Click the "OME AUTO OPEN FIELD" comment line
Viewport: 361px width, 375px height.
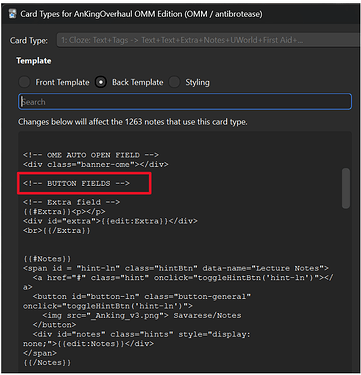tap(91, 155)
